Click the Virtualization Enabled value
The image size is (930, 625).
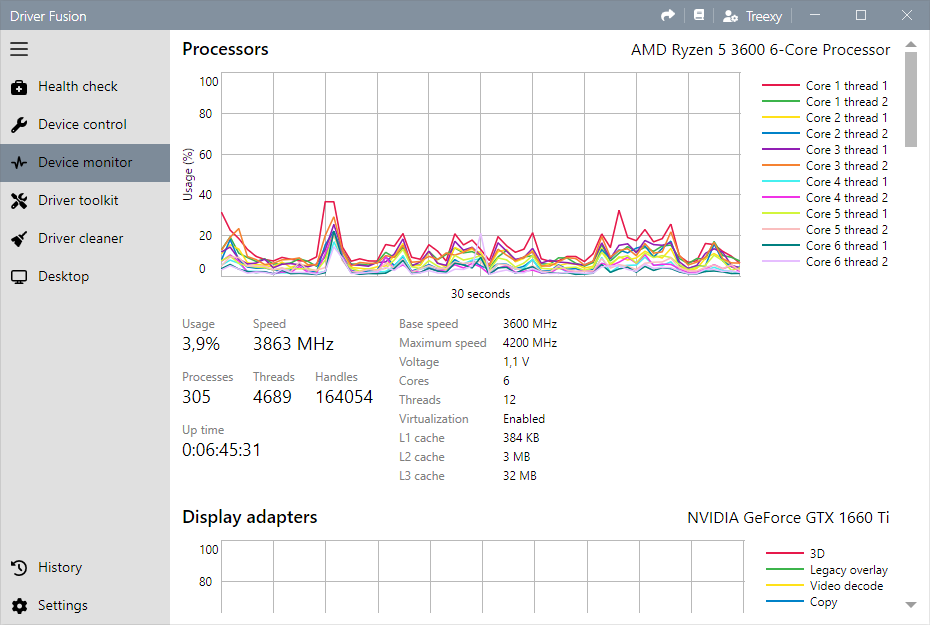[524, 419]
